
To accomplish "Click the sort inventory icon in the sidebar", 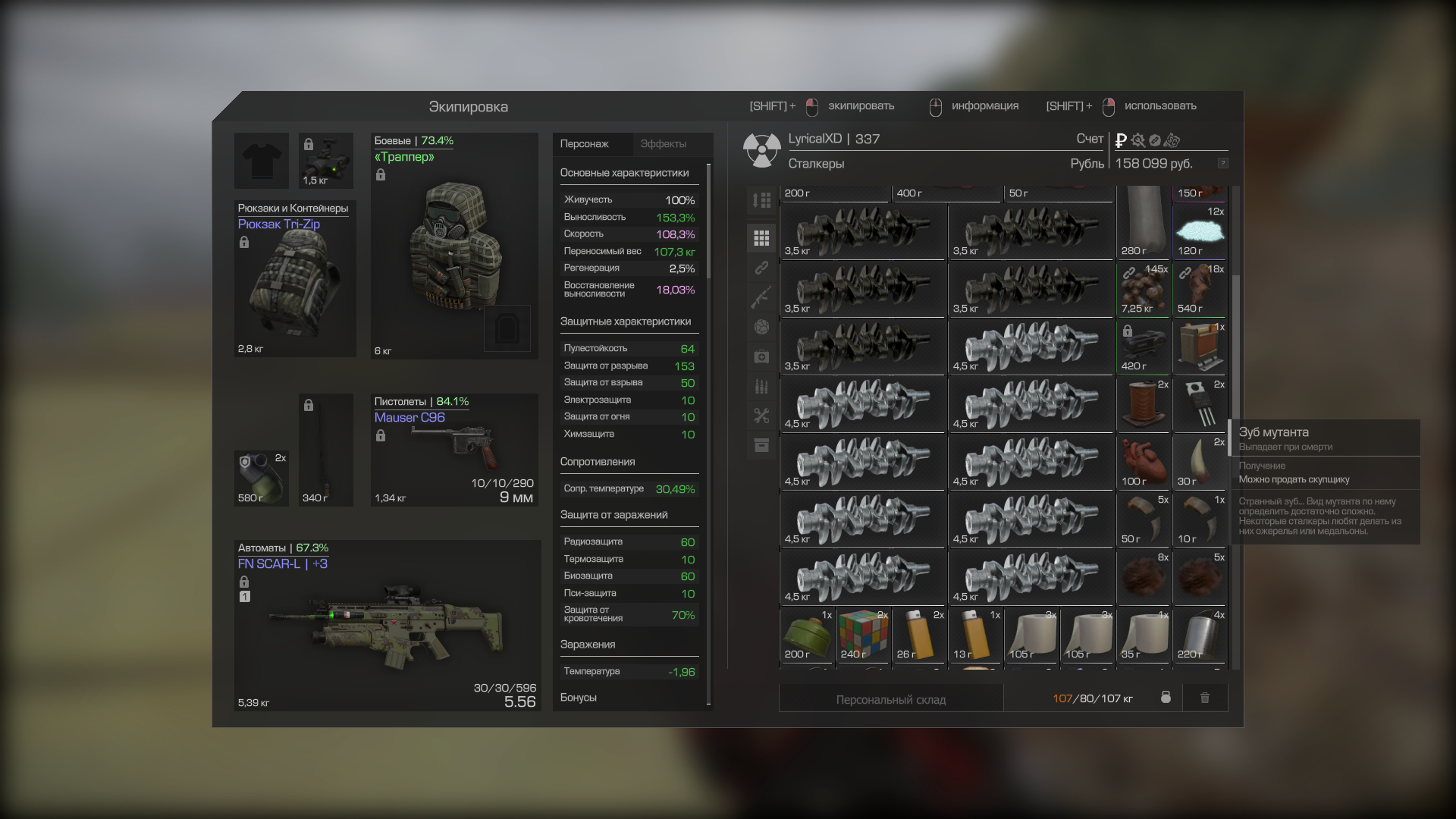I will coord(761,200).
